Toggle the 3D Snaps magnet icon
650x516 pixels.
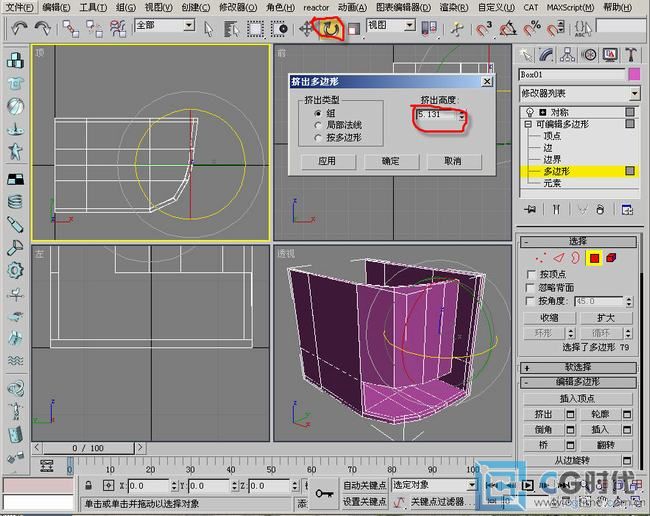click(483, 29)
